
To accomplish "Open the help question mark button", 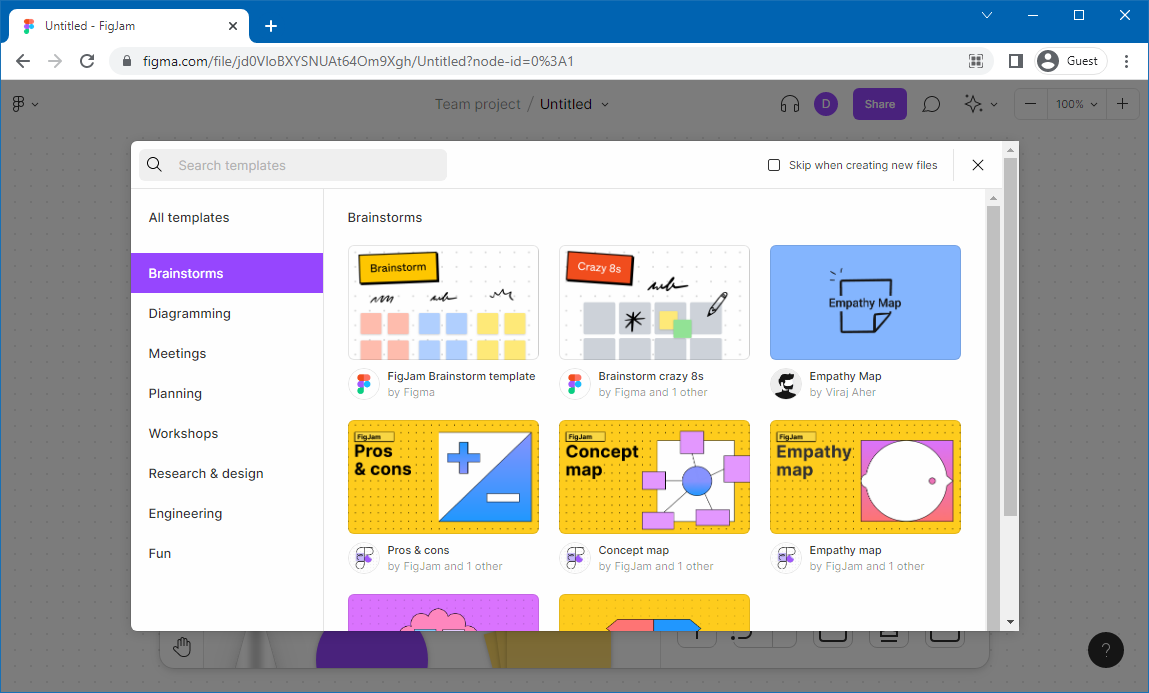I will (1106, 650).
